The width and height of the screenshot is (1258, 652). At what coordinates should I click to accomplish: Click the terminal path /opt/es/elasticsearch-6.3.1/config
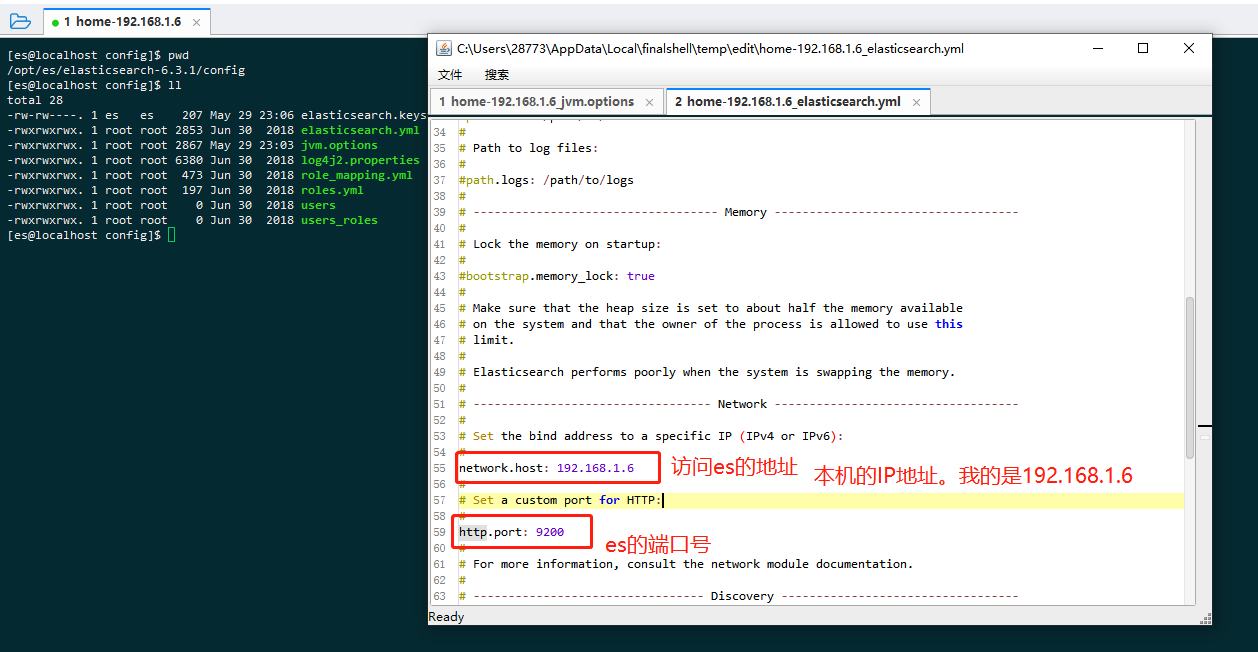pos(126,70)
